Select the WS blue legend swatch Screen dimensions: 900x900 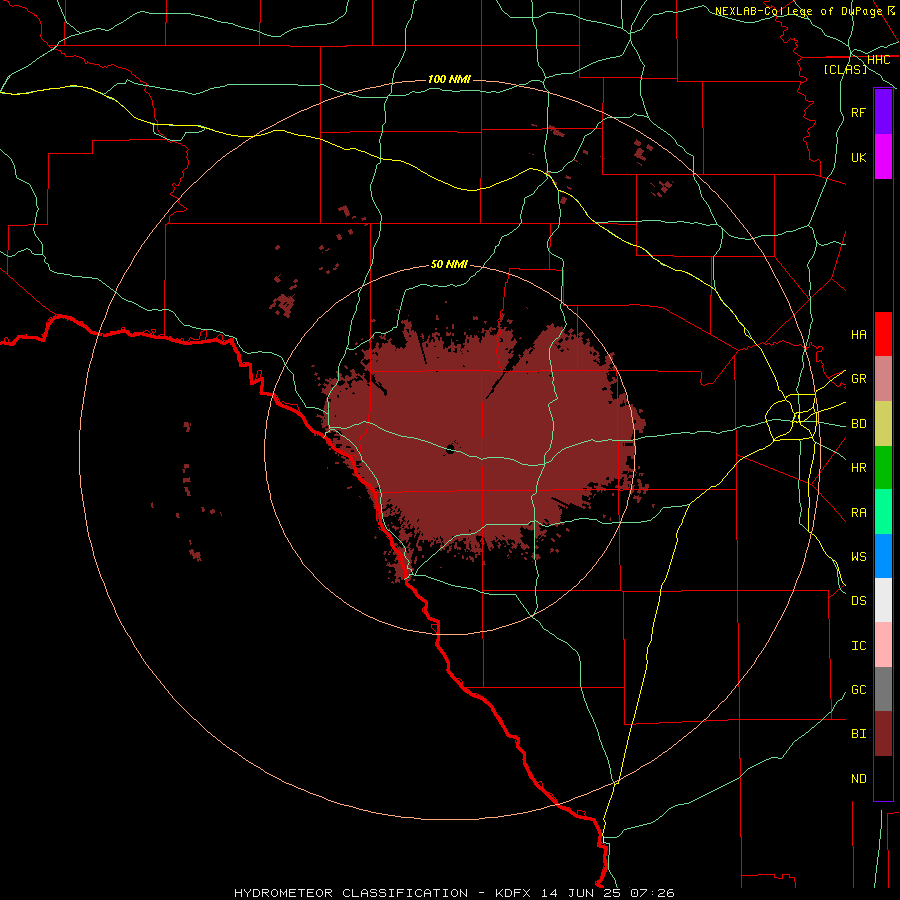click(x=883, y=556)
